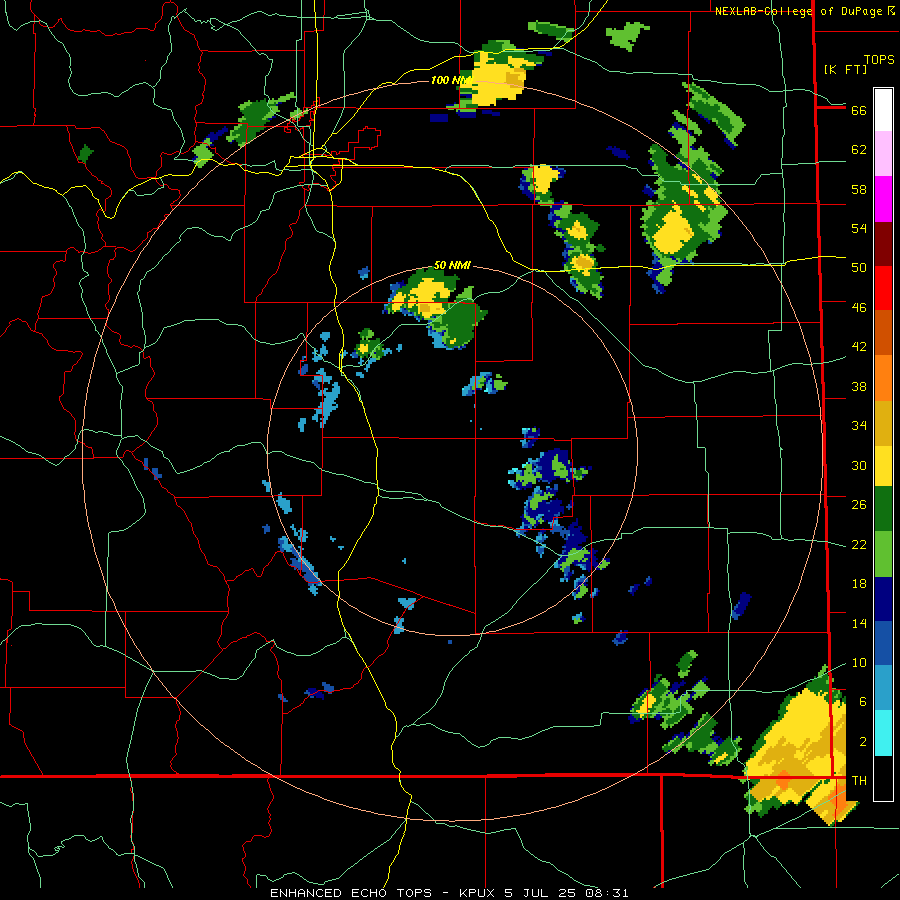Click the "NEXLAB-College of DuPage" credit text
The image size is (900, 900).
click(799, 11)
